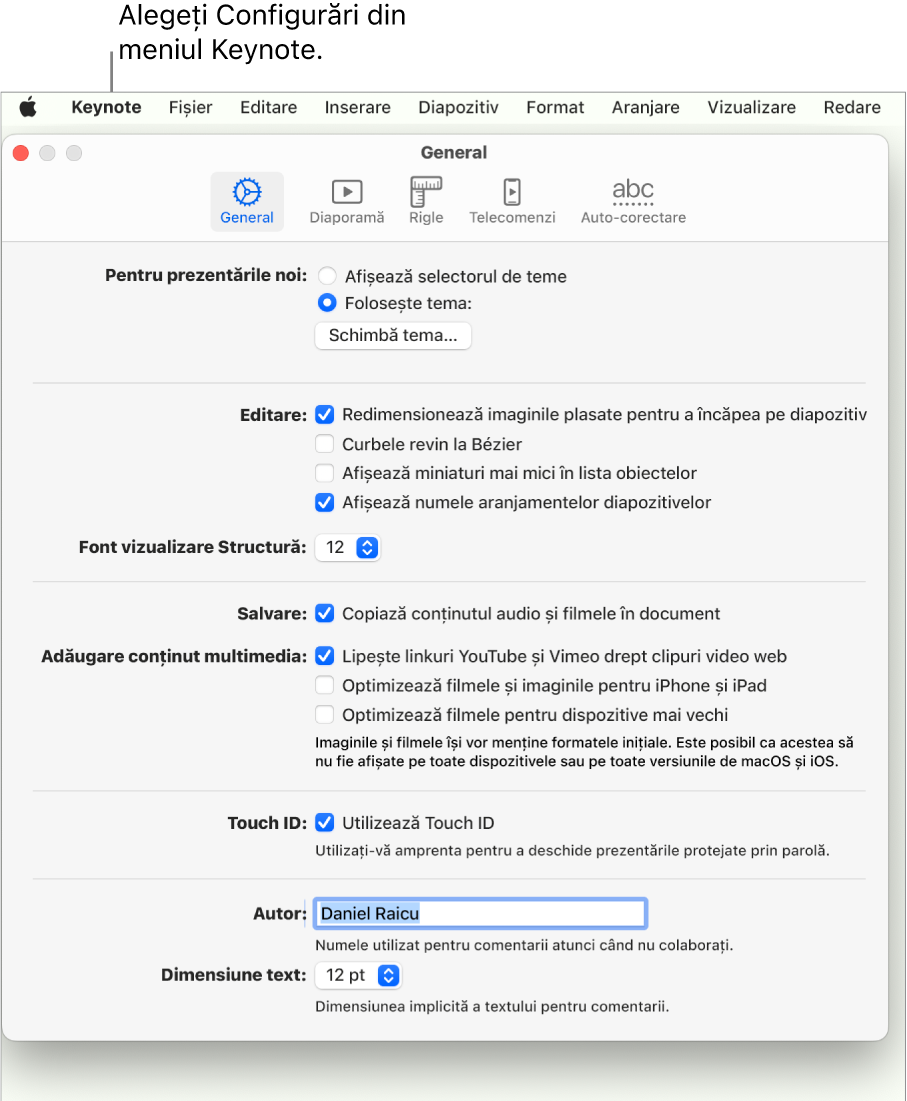Click the Autor name text field
Screen dimensions: 907x1101
click(x=480, y=914)
